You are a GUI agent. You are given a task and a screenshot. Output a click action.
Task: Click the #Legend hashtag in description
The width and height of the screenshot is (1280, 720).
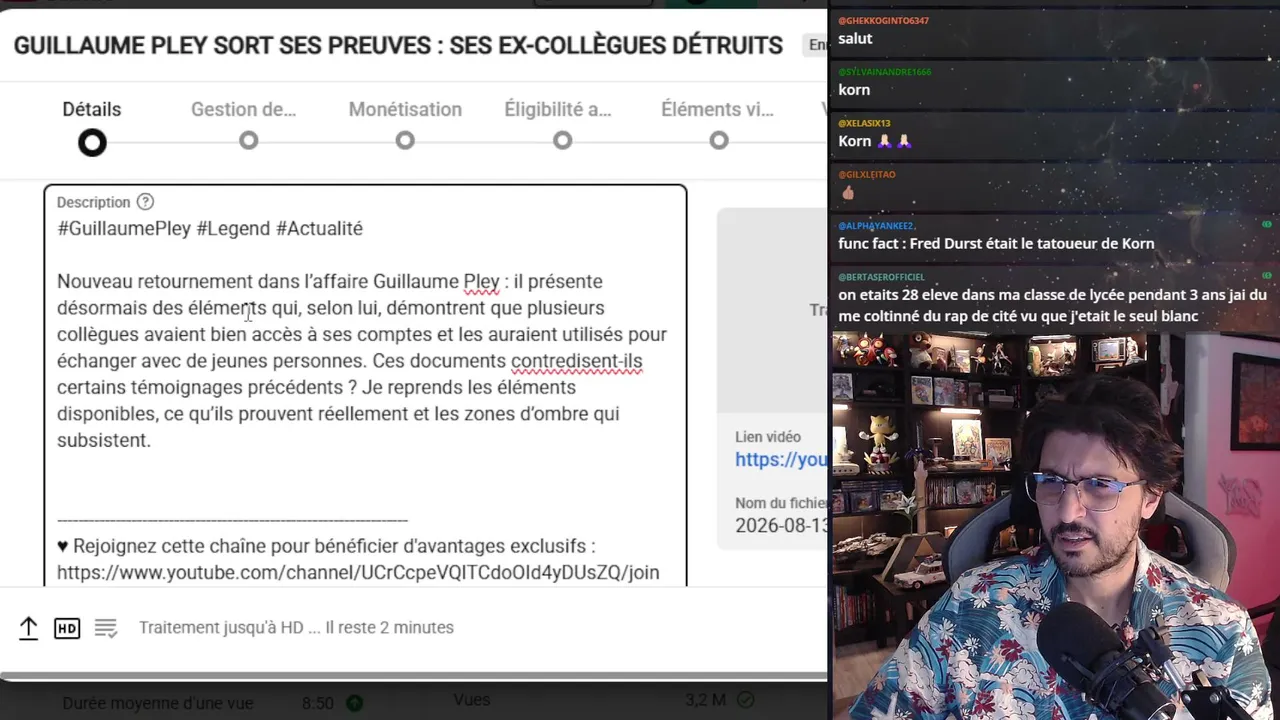[x=233, y=229]
